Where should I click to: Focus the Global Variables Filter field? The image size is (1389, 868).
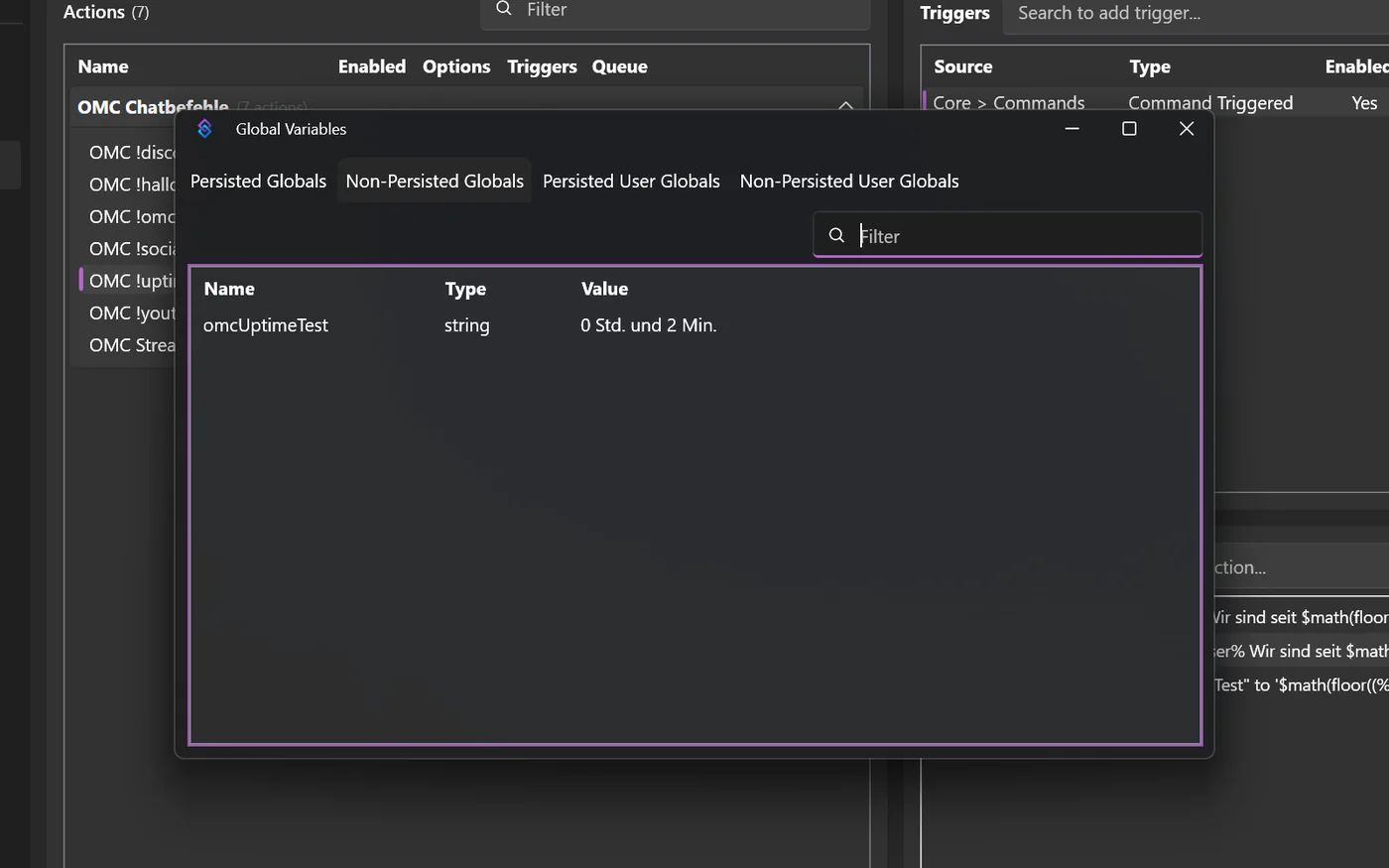1008,235
